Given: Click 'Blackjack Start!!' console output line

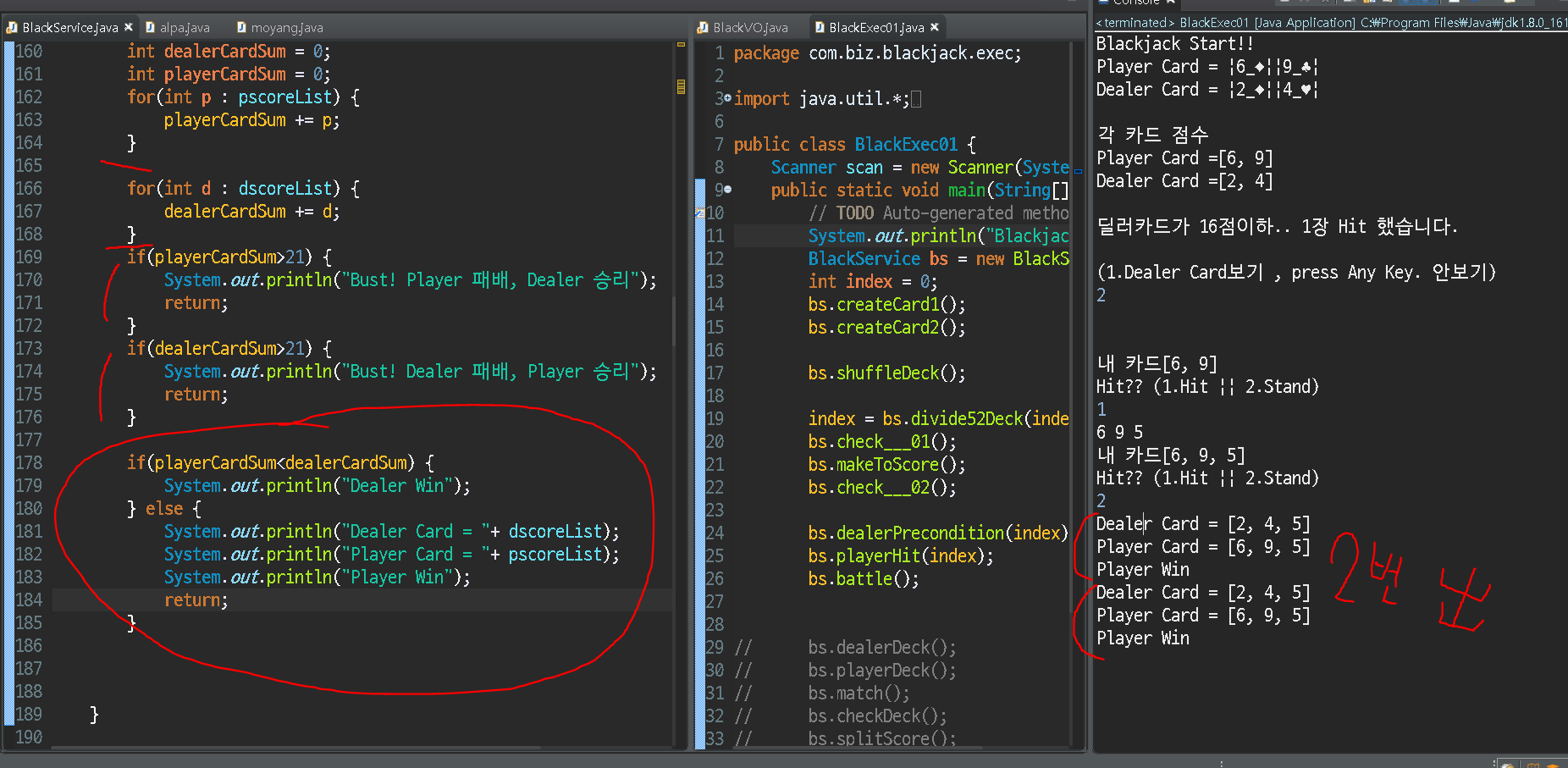Looking at the screenshot, I should 1174,43.
